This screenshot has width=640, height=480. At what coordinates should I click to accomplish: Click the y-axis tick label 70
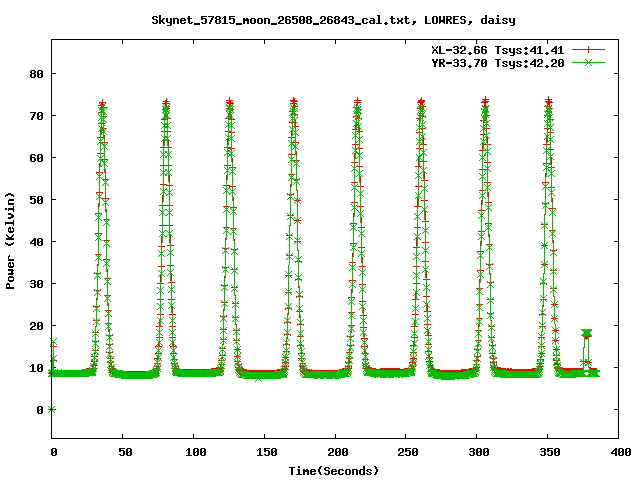click(36, 116)
